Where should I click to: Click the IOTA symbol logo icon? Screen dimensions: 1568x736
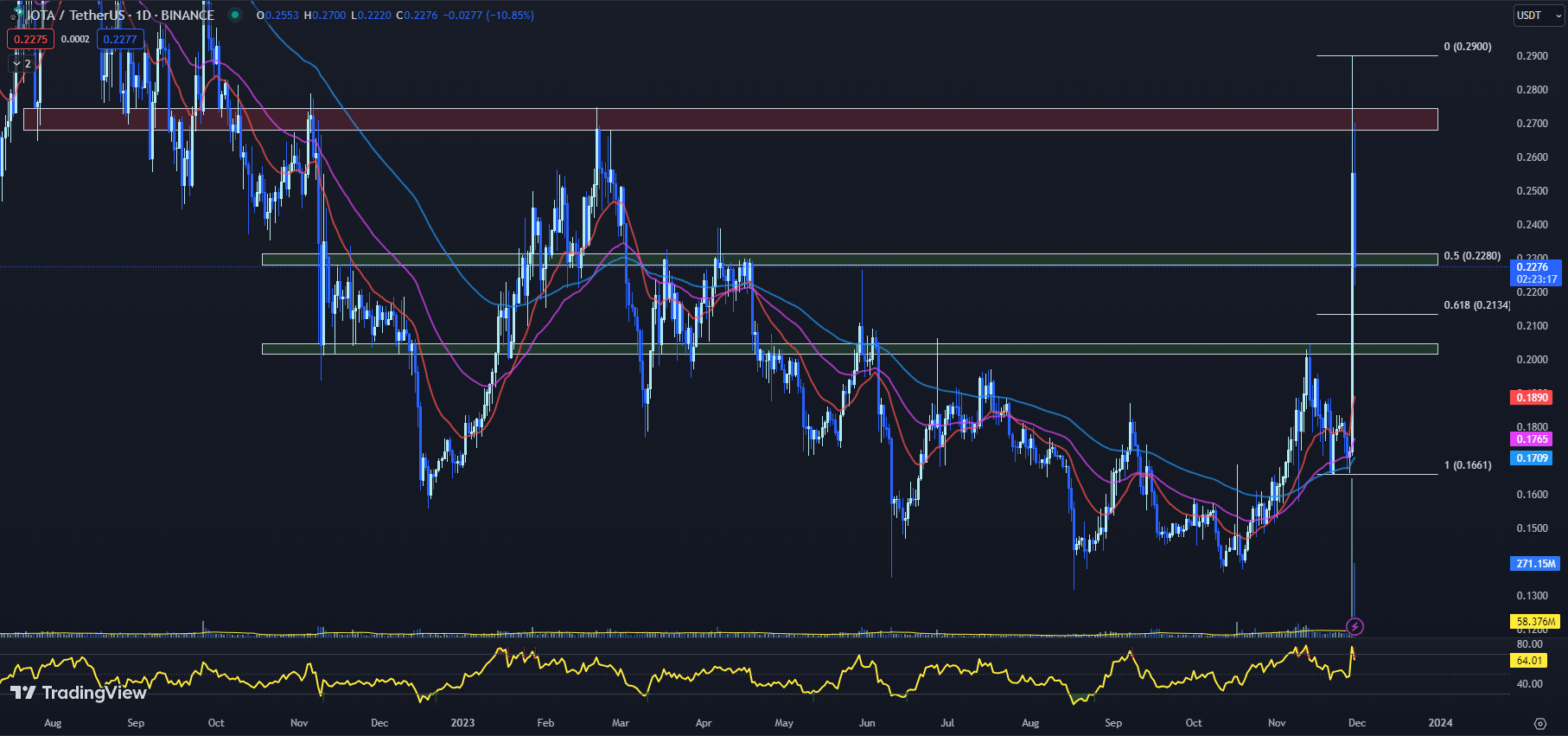15,15
